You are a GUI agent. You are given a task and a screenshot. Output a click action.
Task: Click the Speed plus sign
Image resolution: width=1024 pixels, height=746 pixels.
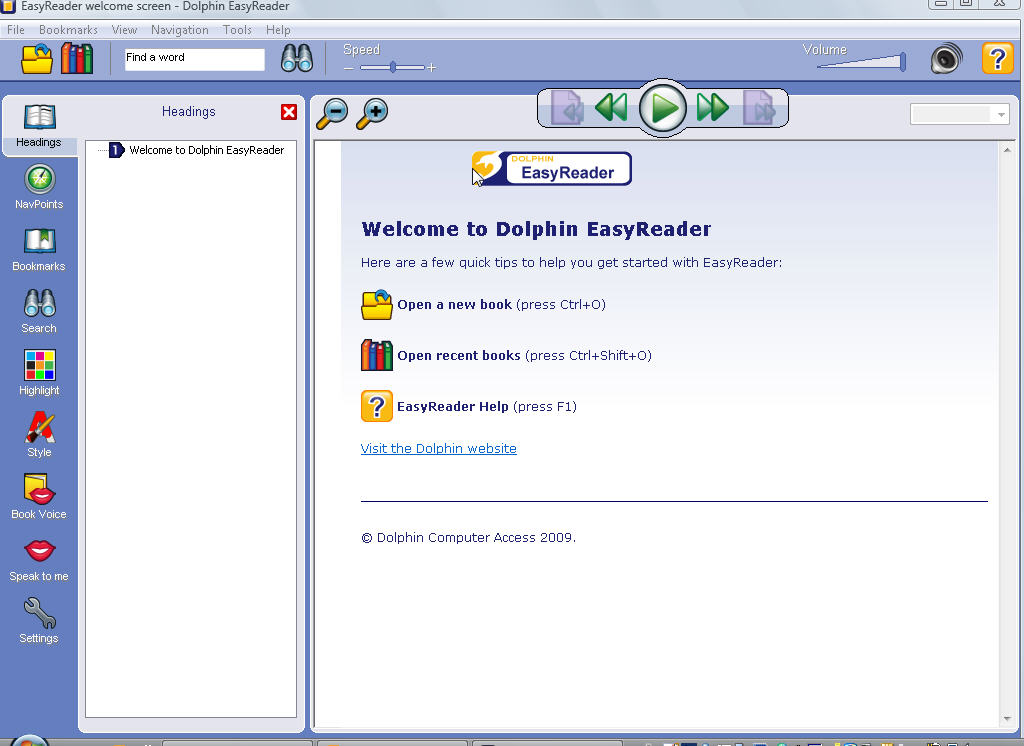point(432,68)
